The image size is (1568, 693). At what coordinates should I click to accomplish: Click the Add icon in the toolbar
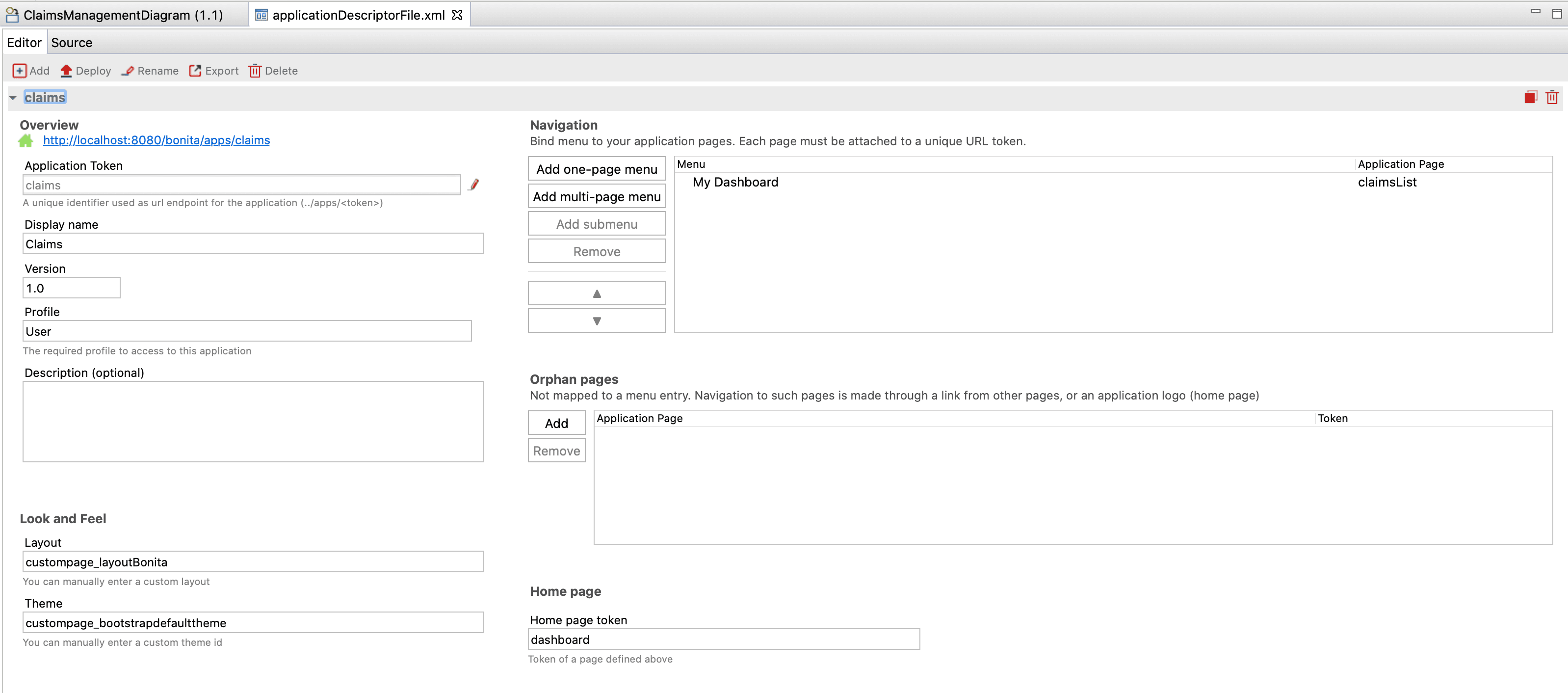pos(20,71)
